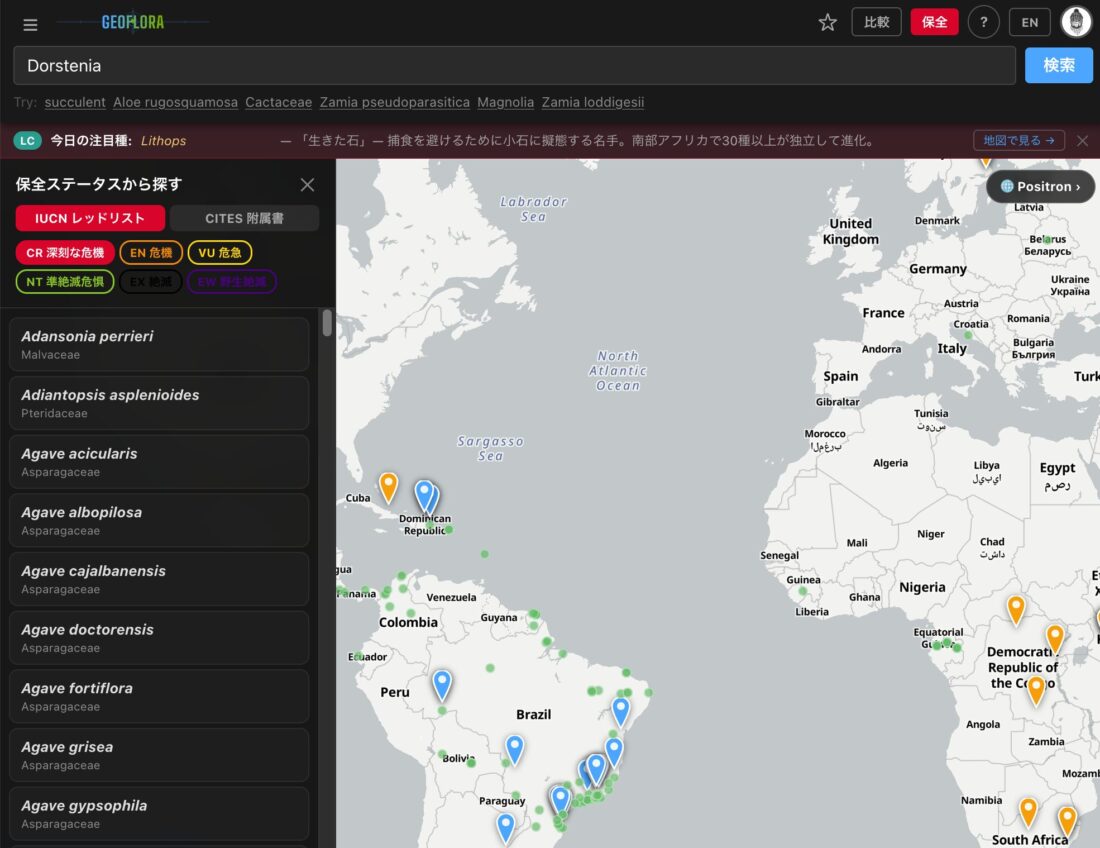Expand the Adansonia perrieri entry
The width and height of the screenshot is (1100, 848).
(x=159, y=345)
